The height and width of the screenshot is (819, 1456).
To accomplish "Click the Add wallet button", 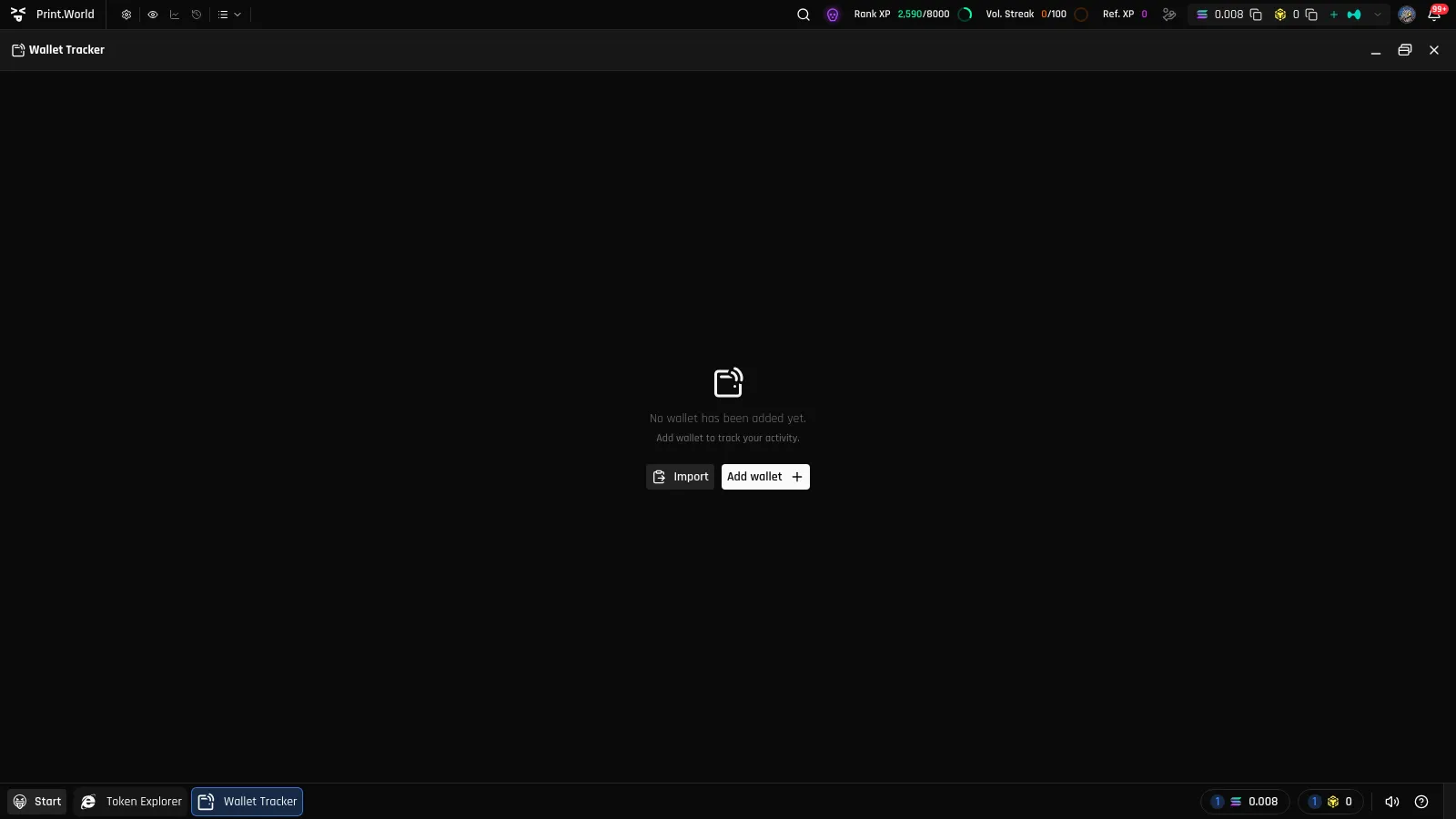I will pyautogui.click(x=765, y=477).
